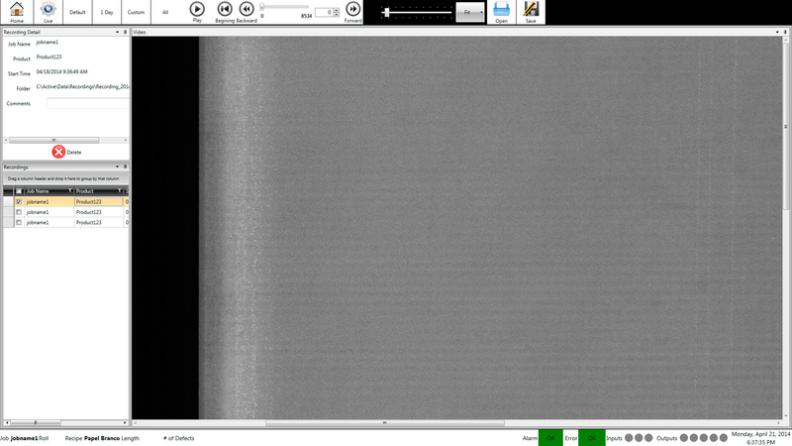Step Backward in the recording
The height and width of the screenshot is (446, 792).
(247, 11)
